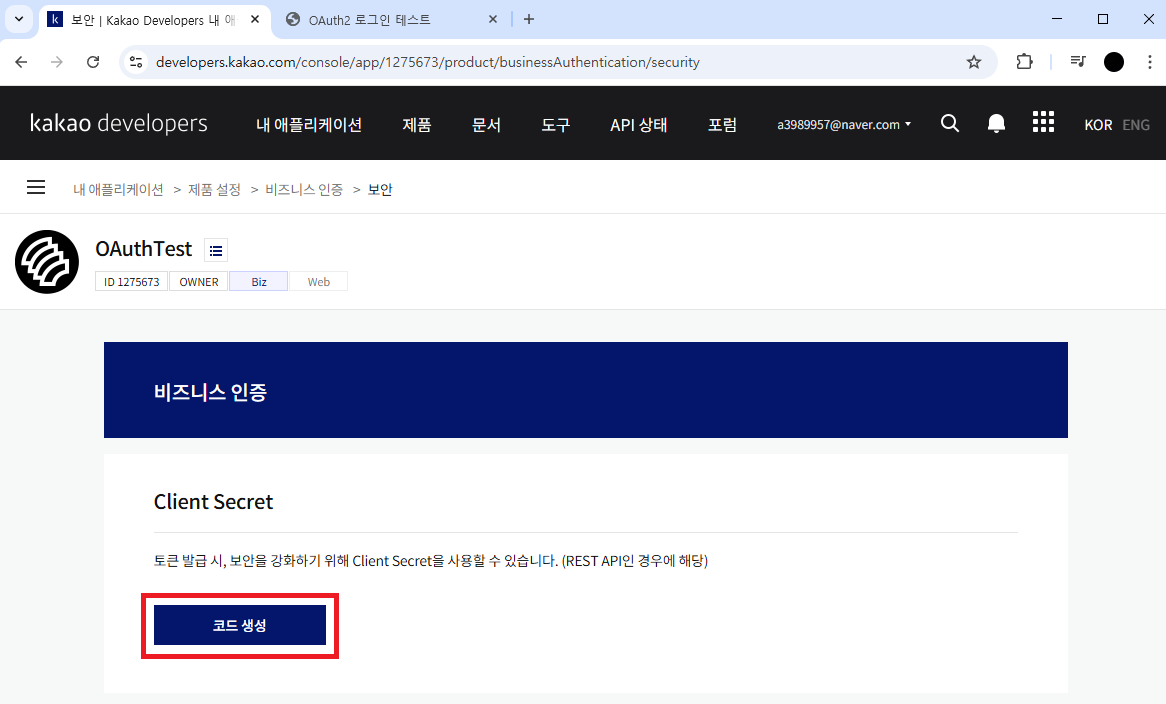Image resolution: width=1166 pixels, height=704 pixels.
Task: Open the hamburger side menu
Action: [36, 187]
